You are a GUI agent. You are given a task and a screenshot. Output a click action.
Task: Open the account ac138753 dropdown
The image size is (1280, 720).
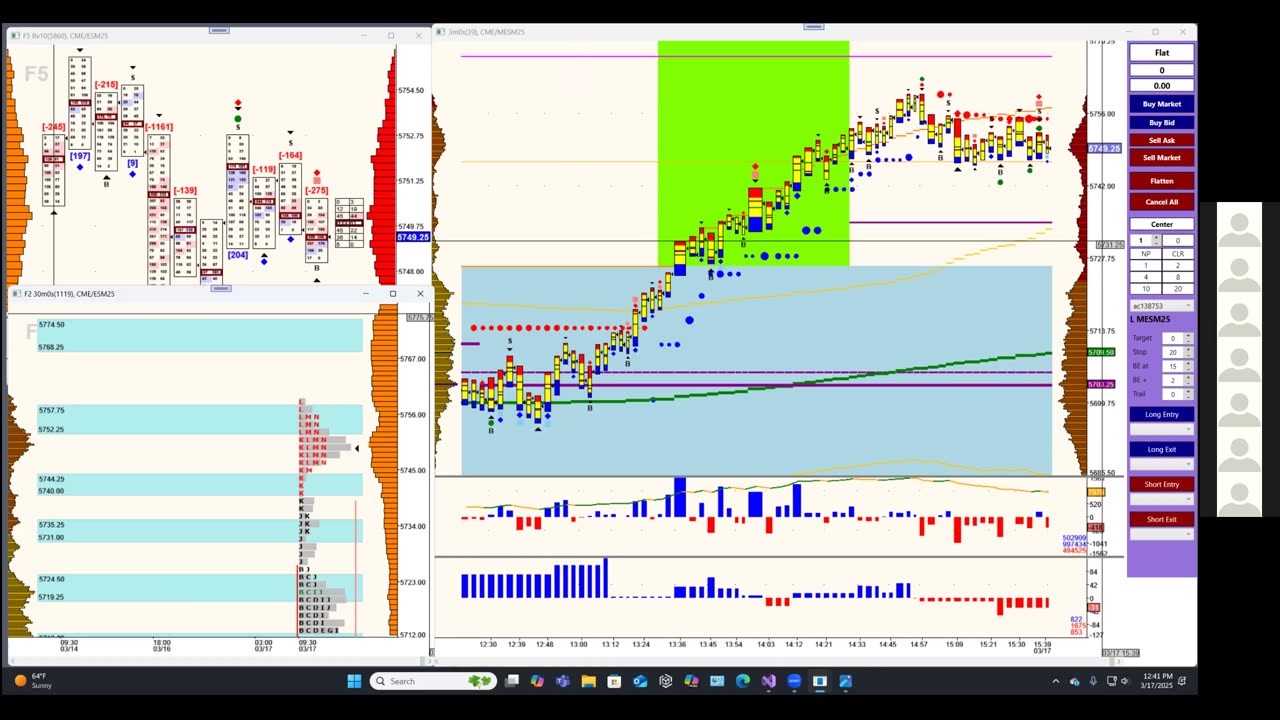tap(1162, 306)
